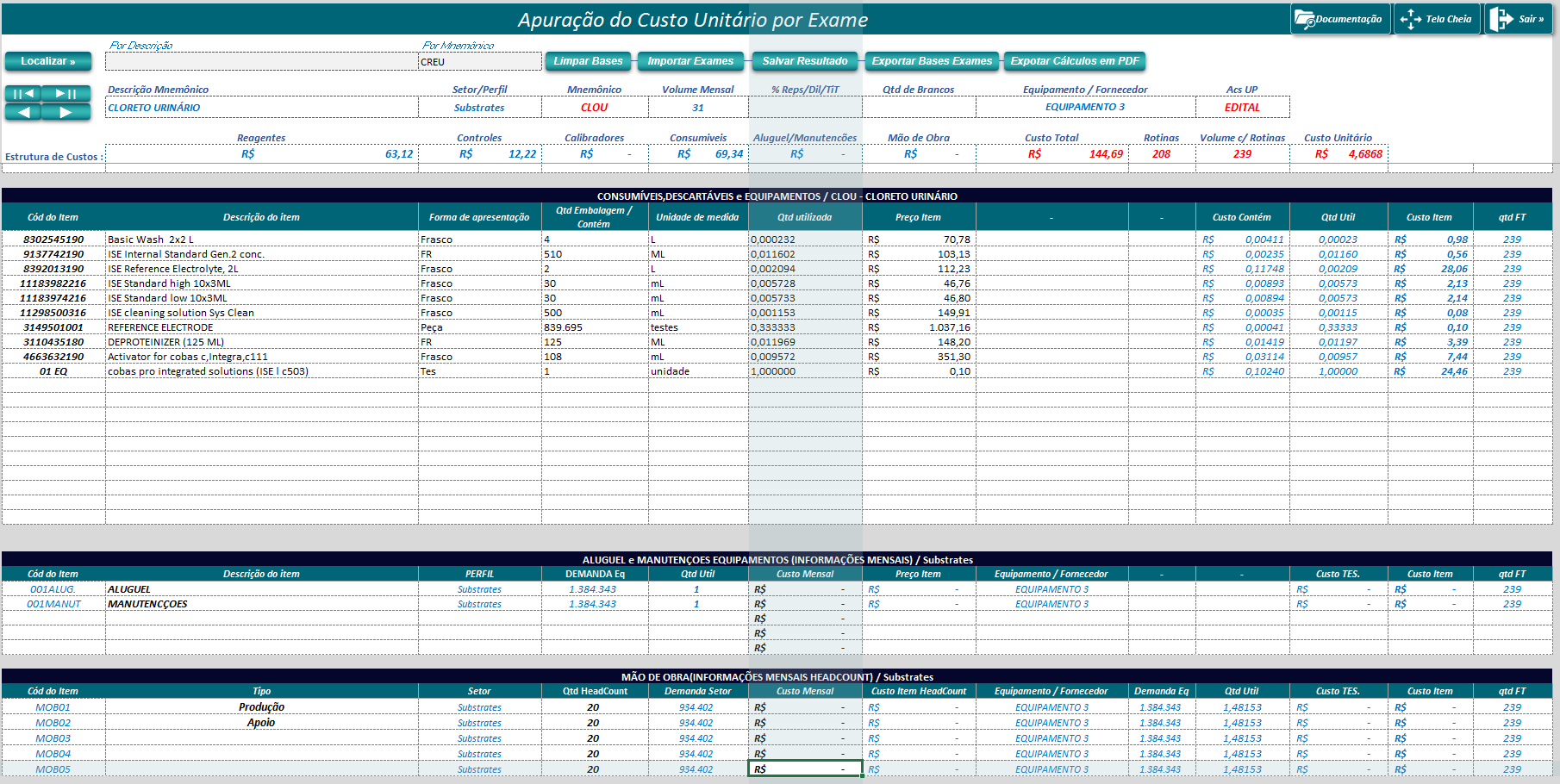Select the % Reps/Dil/TiT empty cell
1560x784 pixels.
(805, 108)
